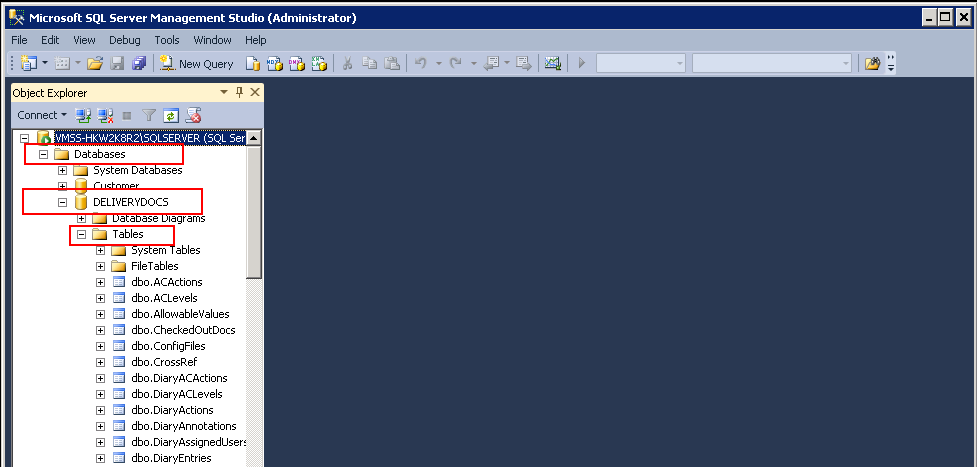The width and height of the screenshot is (977, 467).
Task: Click the Copy icon in toolbar
Action: click(369, 63)
